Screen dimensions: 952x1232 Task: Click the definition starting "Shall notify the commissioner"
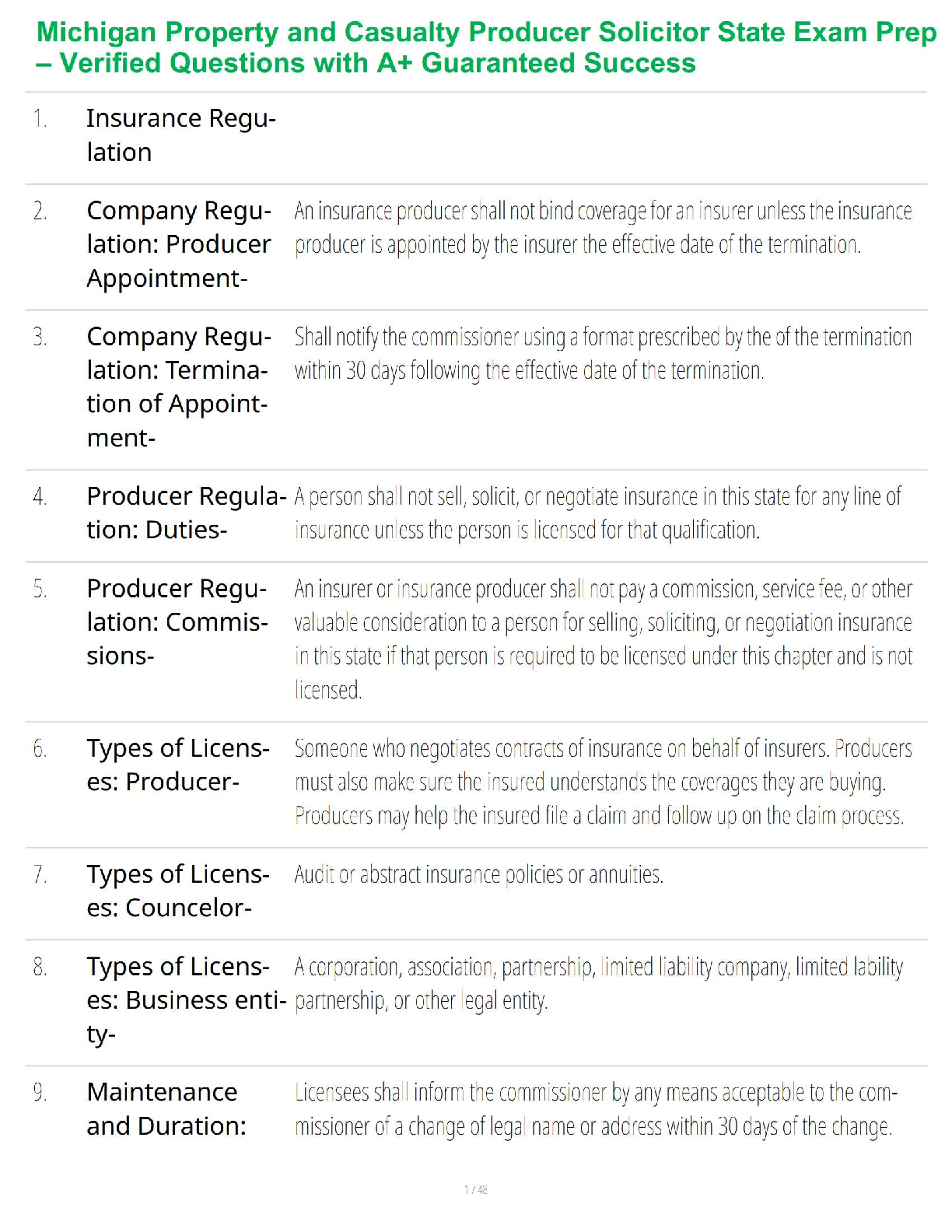tap(603, 354)
